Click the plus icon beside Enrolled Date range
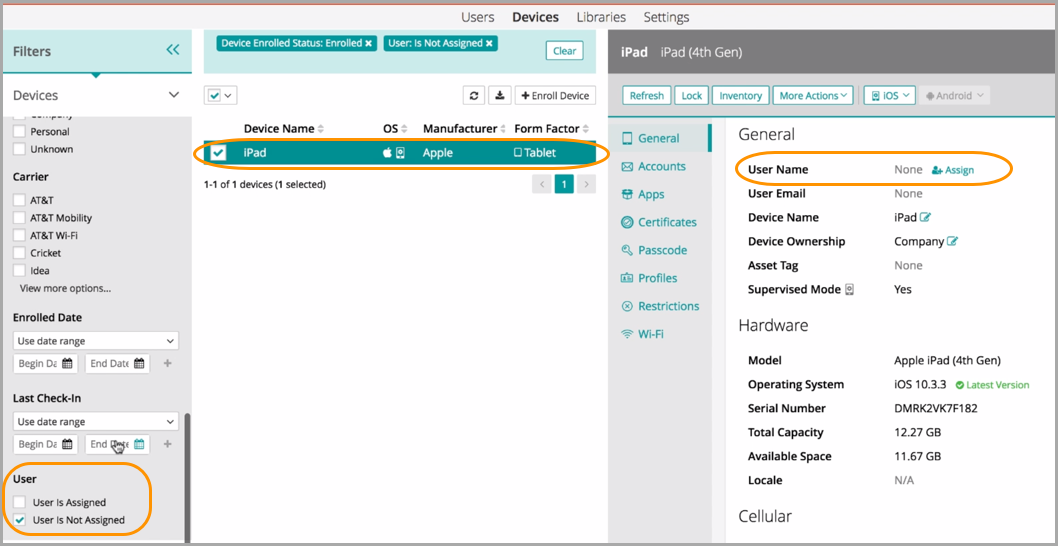 click(167, 364)
